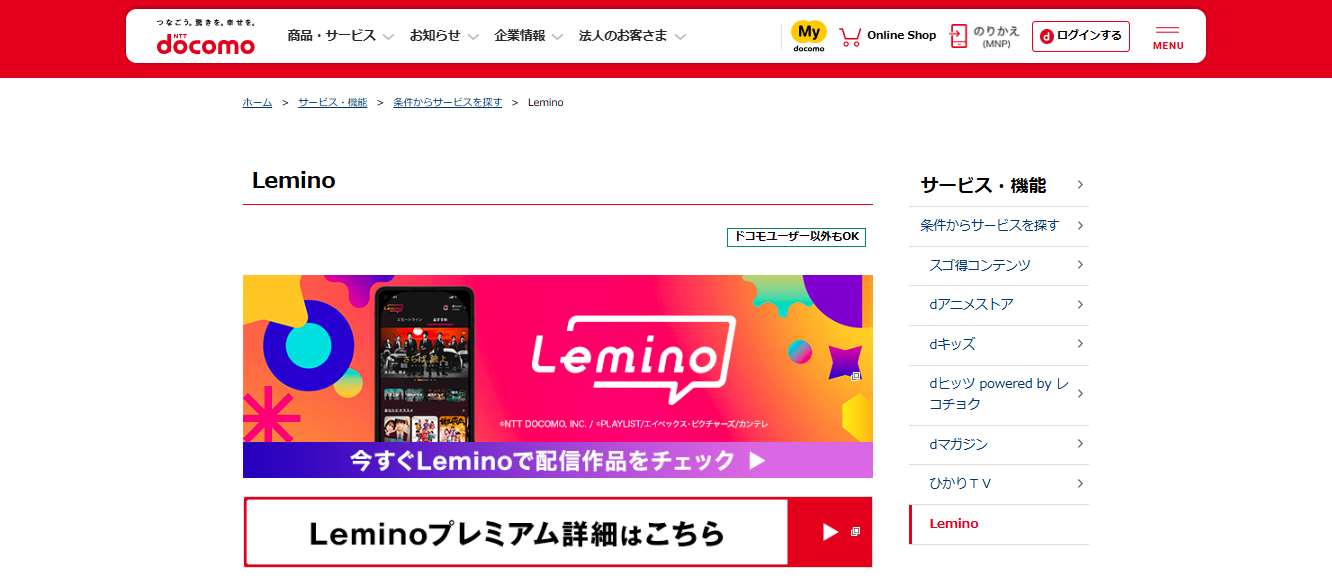Follow the ホーム breadcrumb link
The width and height of the screenshot is (1332, 583).
click(257, 103)
